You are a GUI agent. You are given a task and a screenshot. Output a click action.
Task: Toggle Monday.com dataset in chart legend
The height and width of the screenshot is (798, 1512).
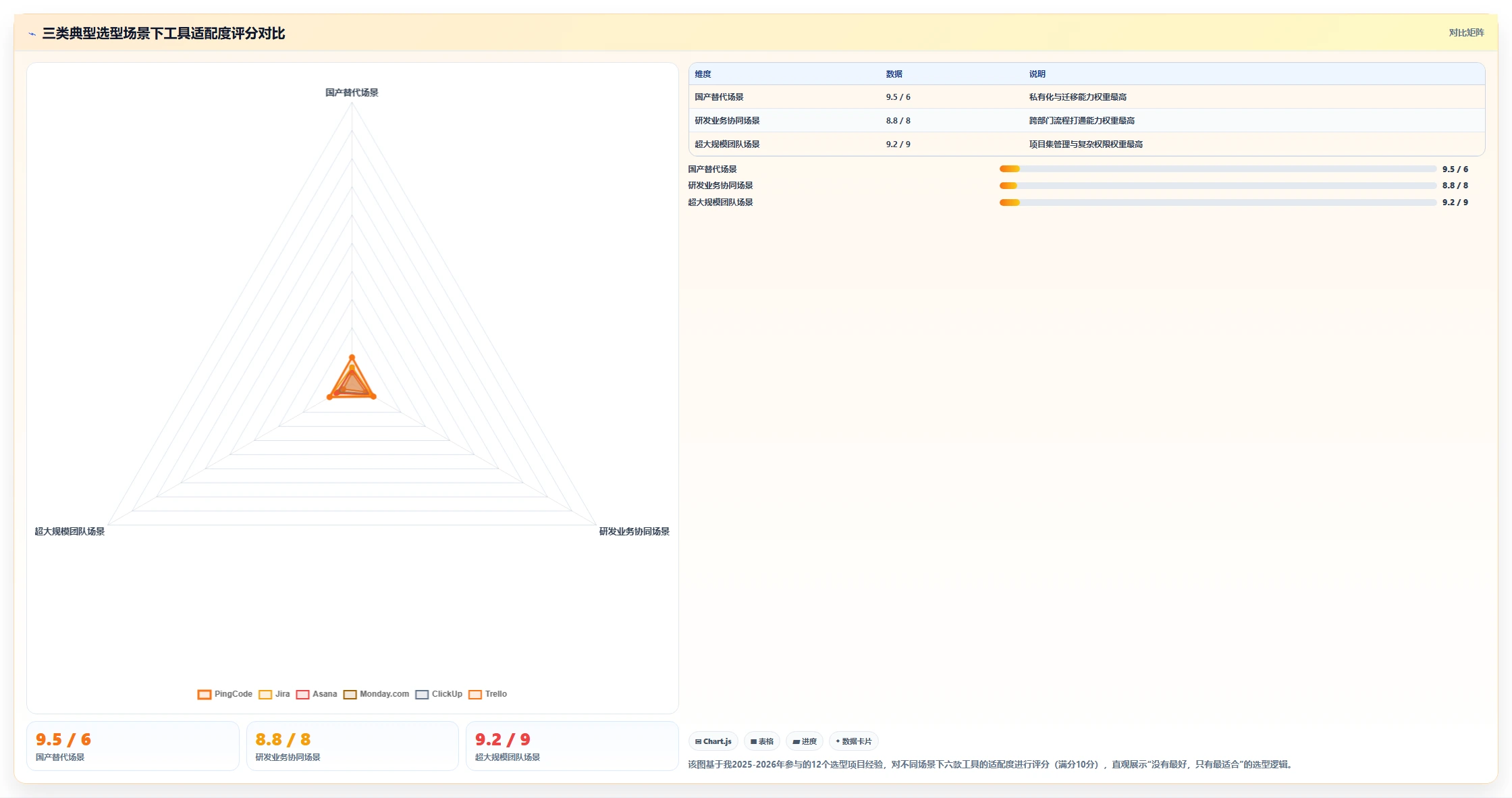pos(376,694)
